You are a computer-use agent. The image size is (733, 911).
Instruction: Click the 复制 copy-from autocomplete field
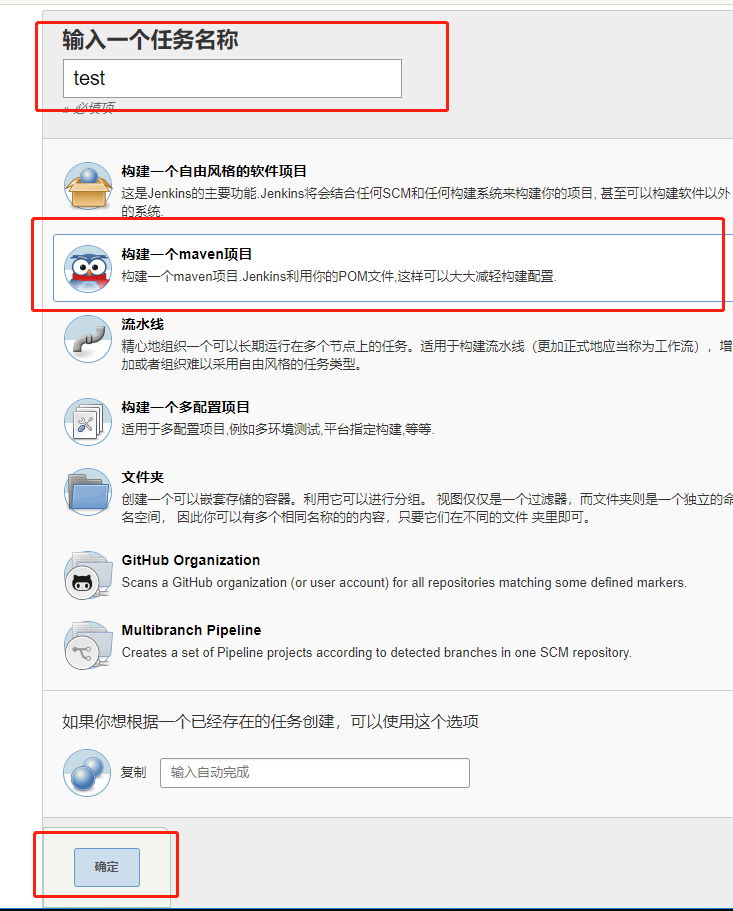315,773
